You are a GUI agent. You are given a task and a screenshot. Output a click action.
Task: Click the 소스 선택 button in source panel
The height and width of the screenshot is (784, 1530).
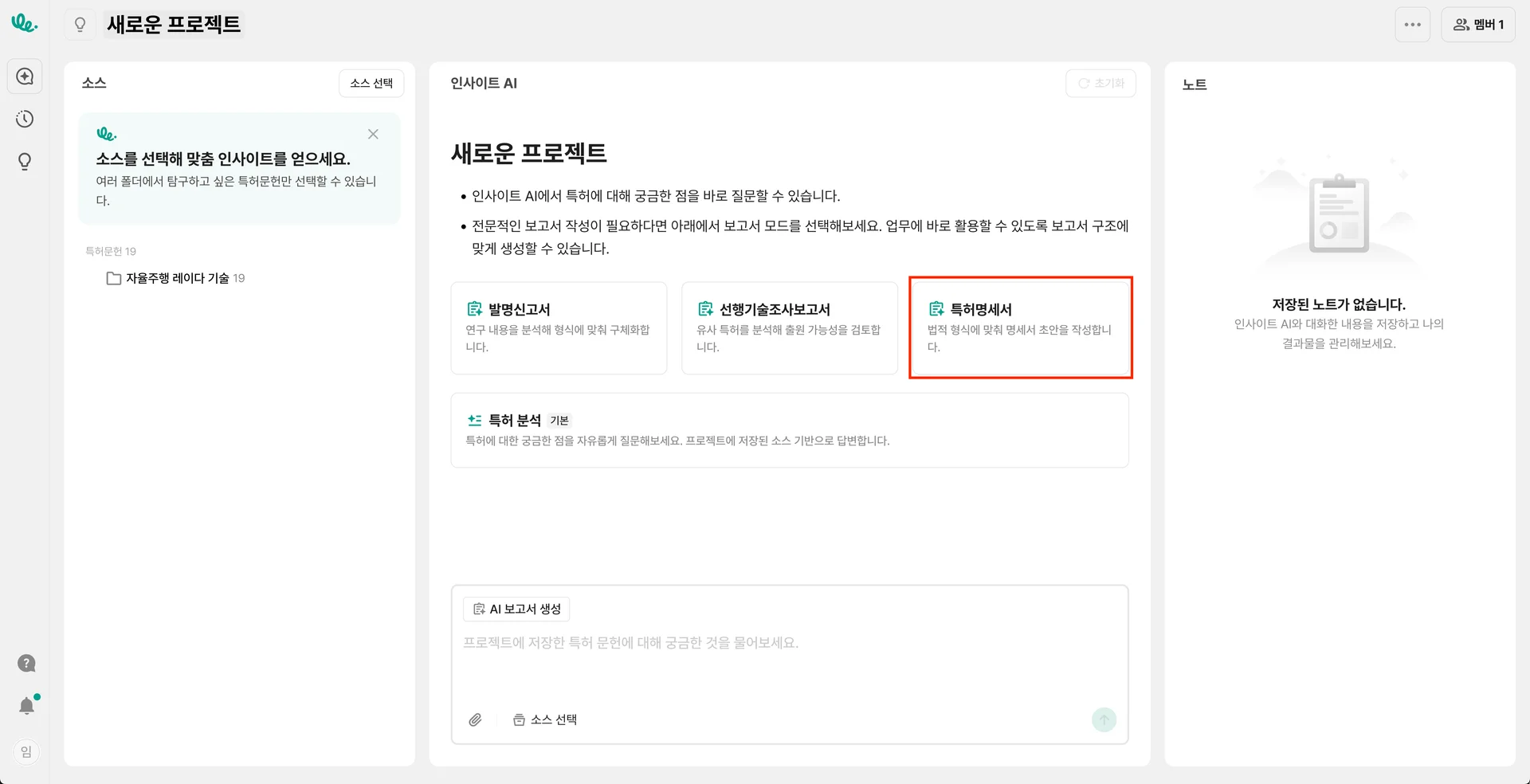tap(371, 84)
